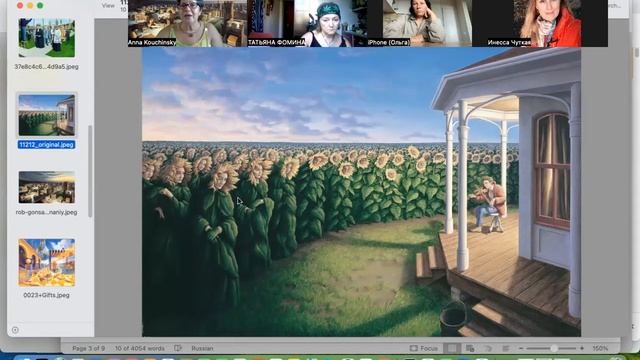Click the 37e8c4c6...4d9a5.jpeg file name label
The width and height of the screenshot is (640, 360).
click(46, 67)
